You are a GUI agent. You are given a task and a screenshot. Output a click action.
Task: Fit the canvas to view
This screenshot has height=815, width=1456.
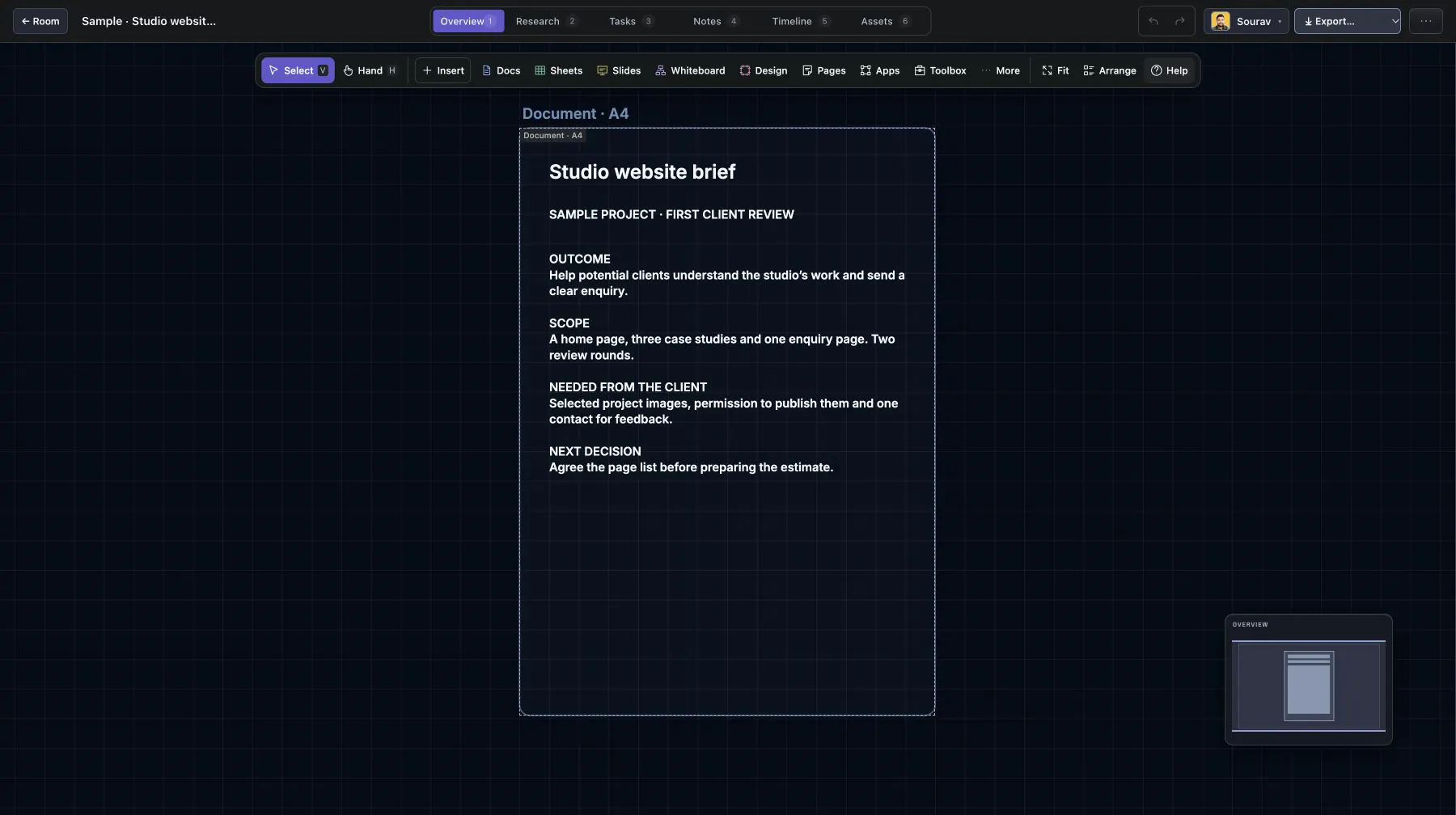tap(1055, 70)
